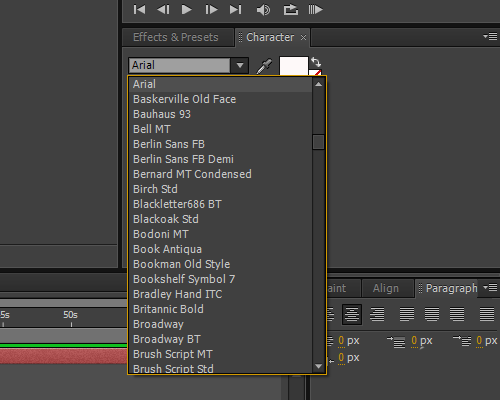This screenshot has height=400, width=500.
Task: Start RAM preview
Action: [x=315, y=9]
